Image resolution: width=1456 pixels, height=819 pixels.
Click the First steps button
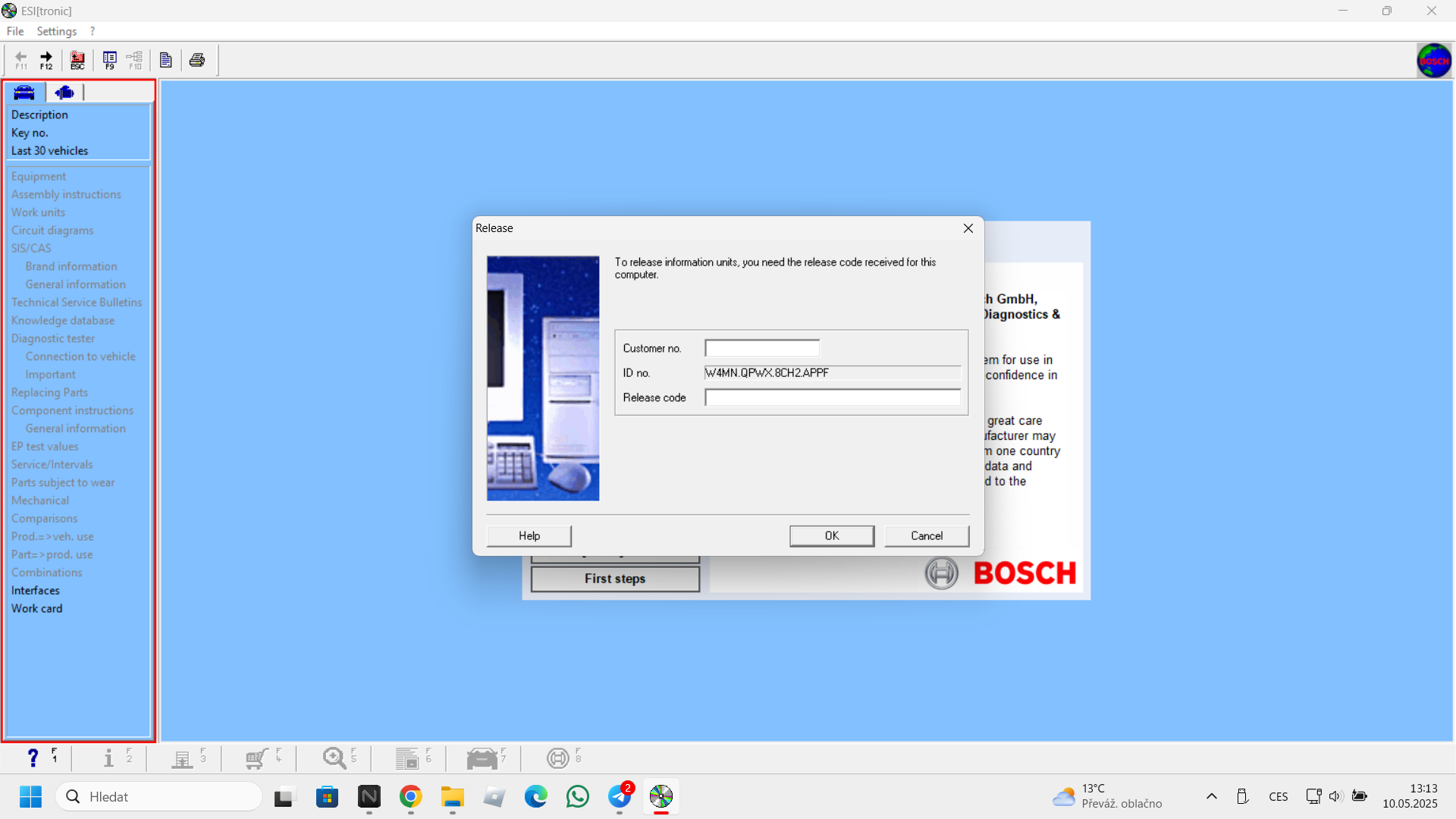pyautogui.click(x=615, y=579)
